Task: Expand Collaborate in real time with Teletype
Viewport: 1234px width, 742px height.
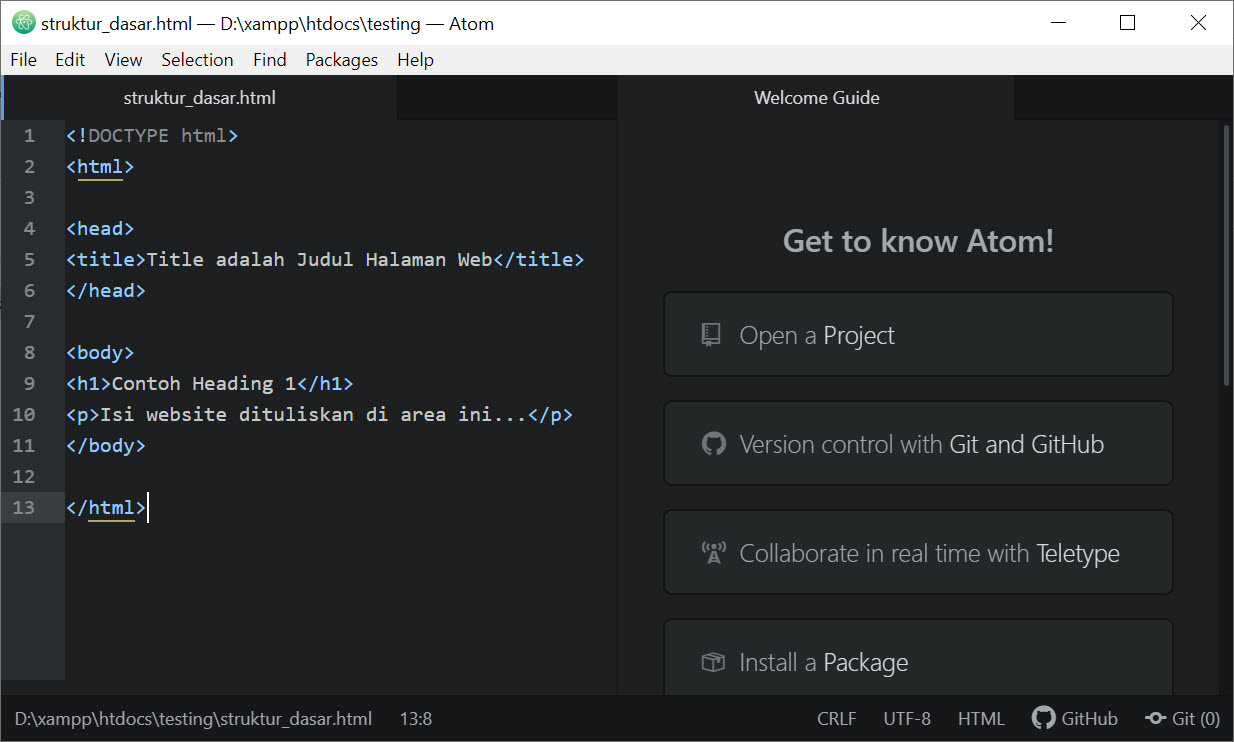Action: [918, 553]
